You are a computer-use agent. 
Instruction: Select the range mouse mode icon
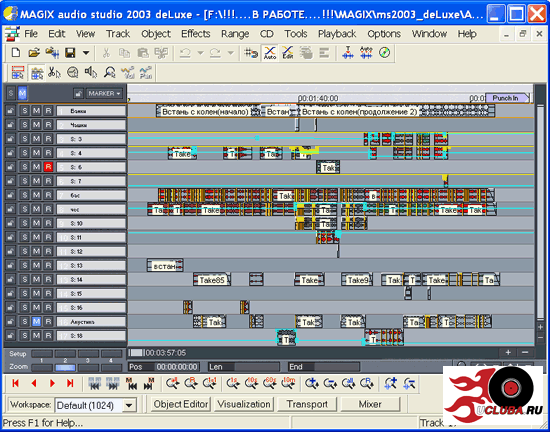tap(18, 73)
